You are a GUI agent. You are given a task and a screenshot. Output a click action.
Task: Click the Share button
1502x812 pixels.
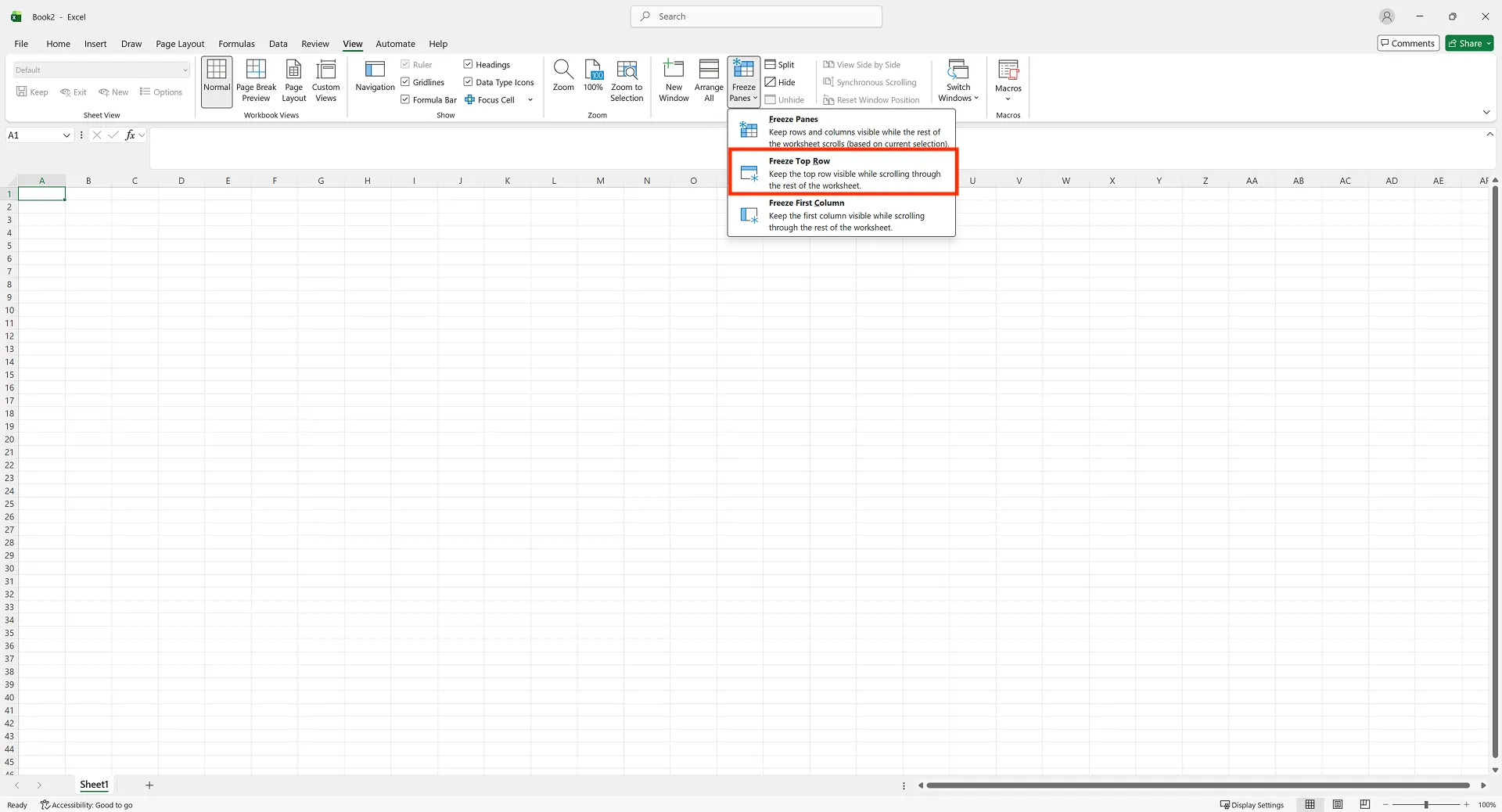(x=1468, y=43)
